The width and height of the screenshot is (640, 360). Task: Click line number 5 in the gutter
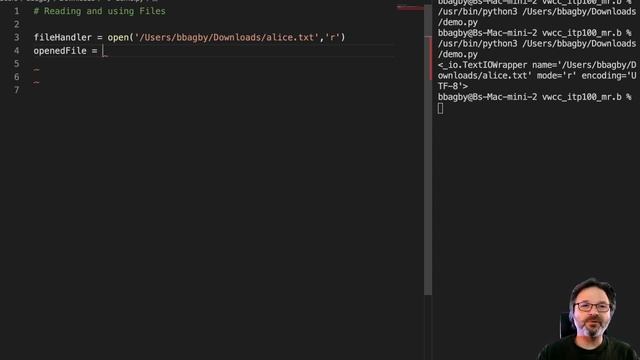(x=16, y=64)
